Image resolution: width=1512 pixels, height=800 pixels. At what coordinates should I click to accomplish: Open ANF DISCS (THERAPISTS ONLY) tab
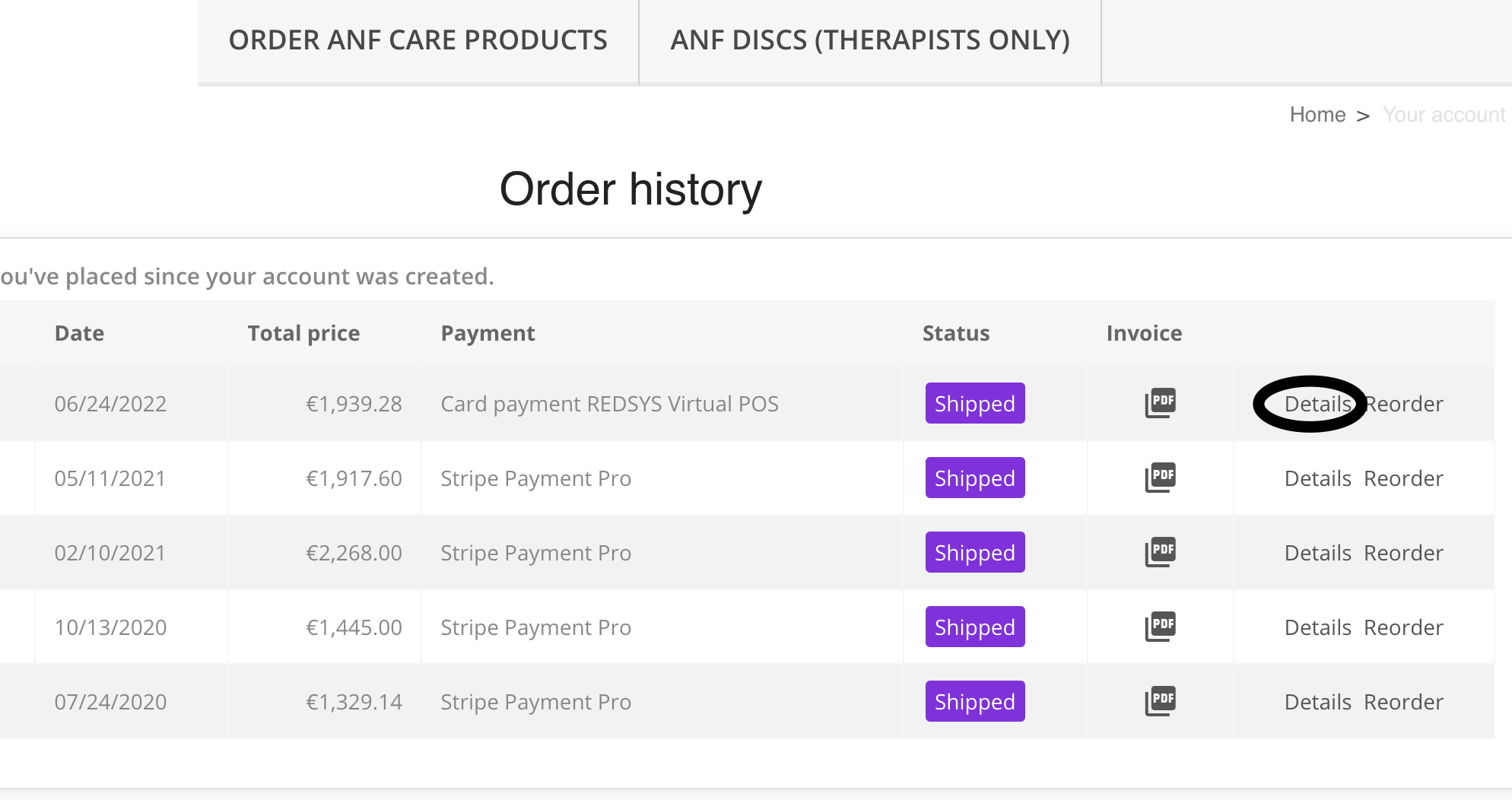coord(870,40)
